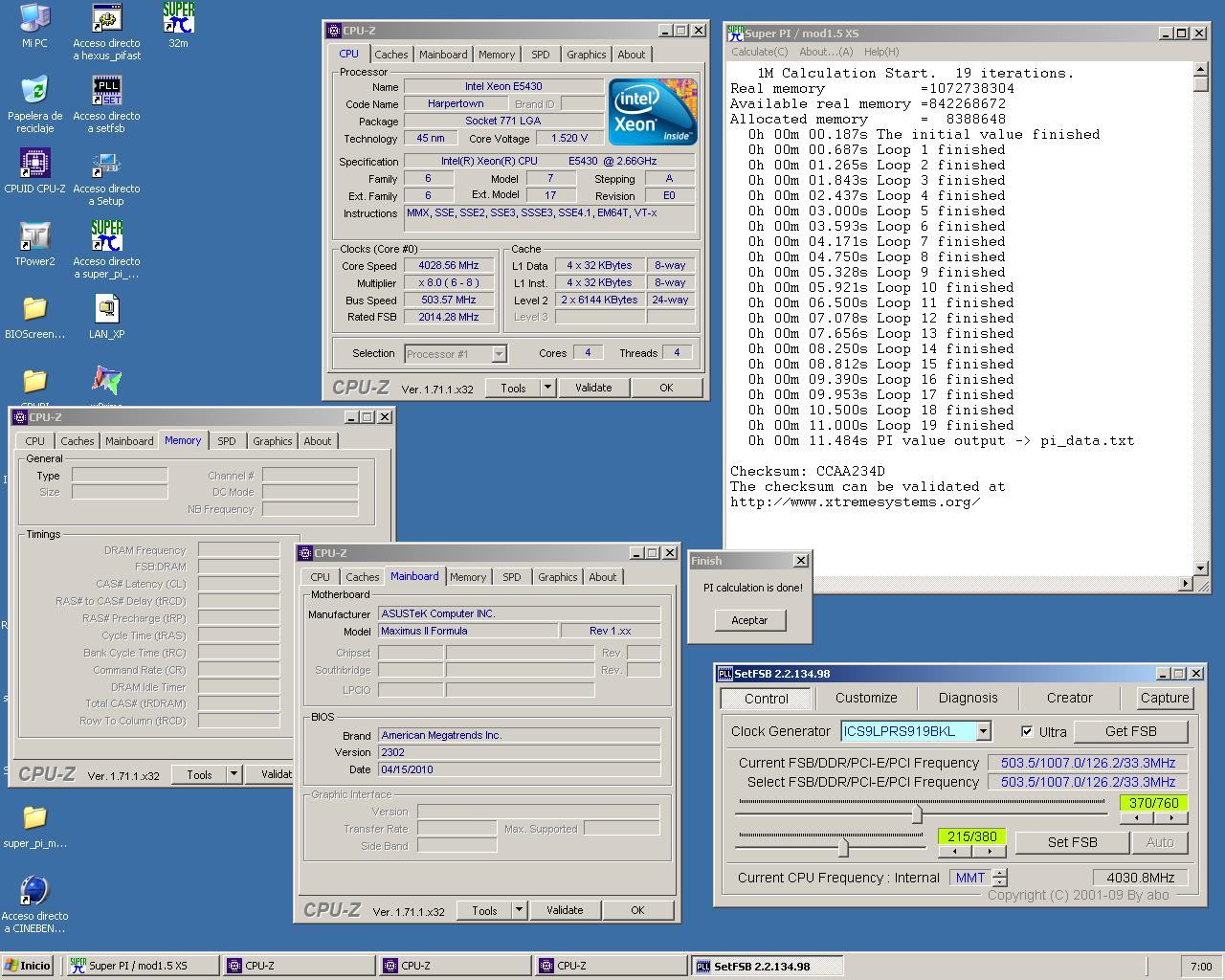Image resolution: width=1225 pixels, height=980 pixels.
Task: Open the CPUID CPU-Z desktop icon
Action: click(x=34, y=164)
